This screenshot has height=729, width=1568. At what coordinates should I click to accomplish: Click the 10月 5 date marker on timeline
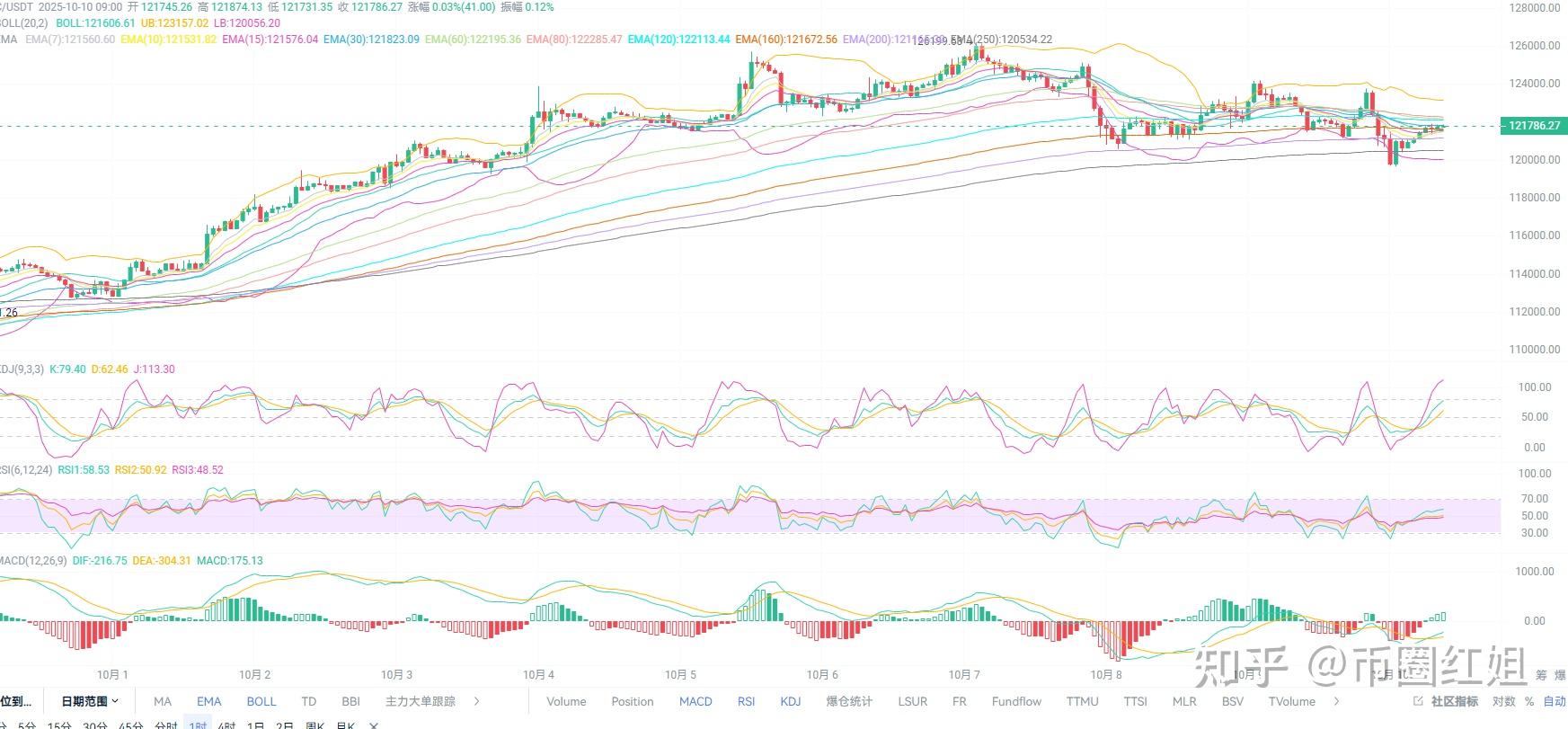pyautogui.click(x=680, y=674)
